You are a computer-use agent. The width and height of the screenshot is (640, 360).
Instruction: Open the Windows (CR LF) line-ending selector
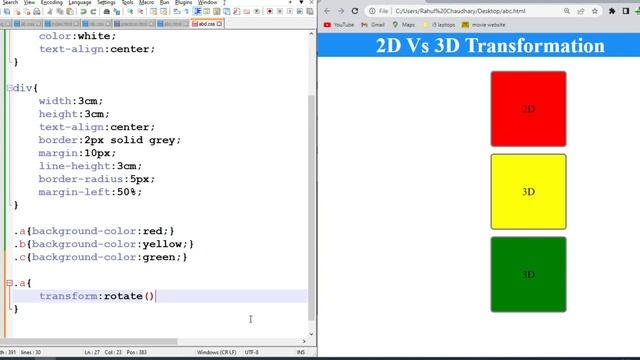(x=216, y=352)
